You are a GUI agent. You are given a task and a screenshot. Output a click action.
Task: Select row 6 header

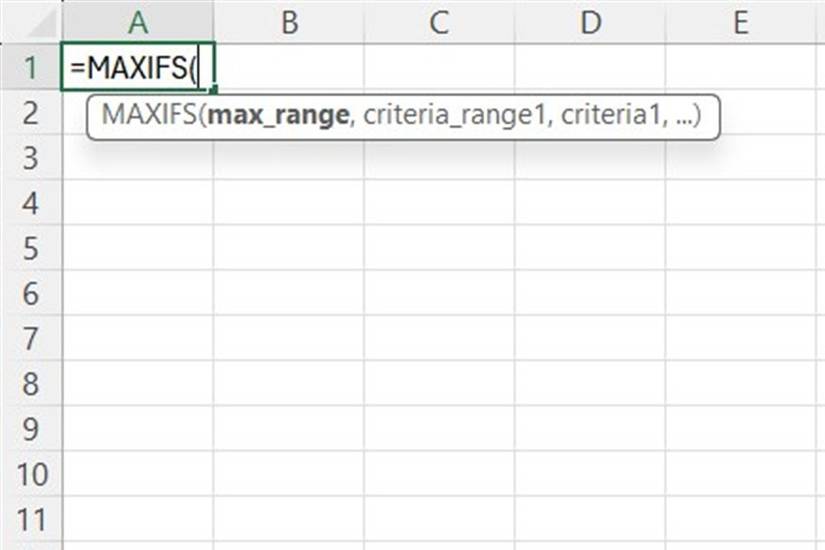pos(31,293)
